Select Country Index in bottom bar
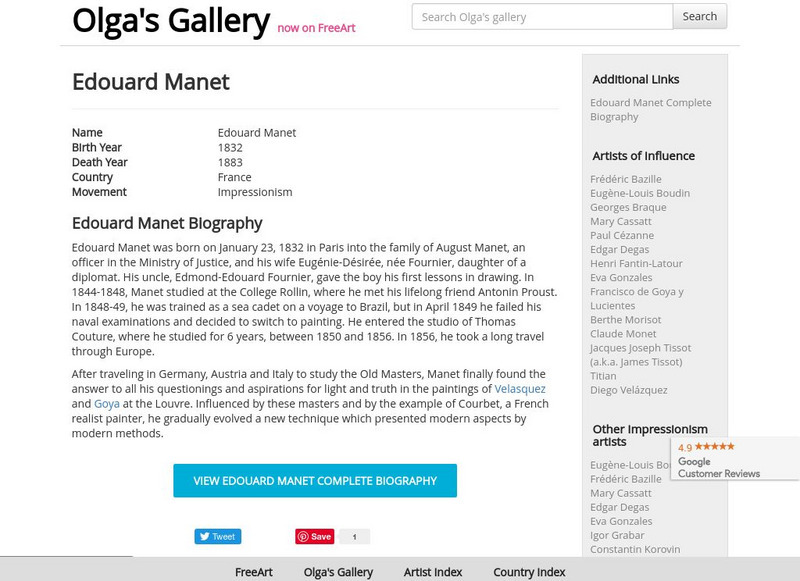 coord(529,572)
